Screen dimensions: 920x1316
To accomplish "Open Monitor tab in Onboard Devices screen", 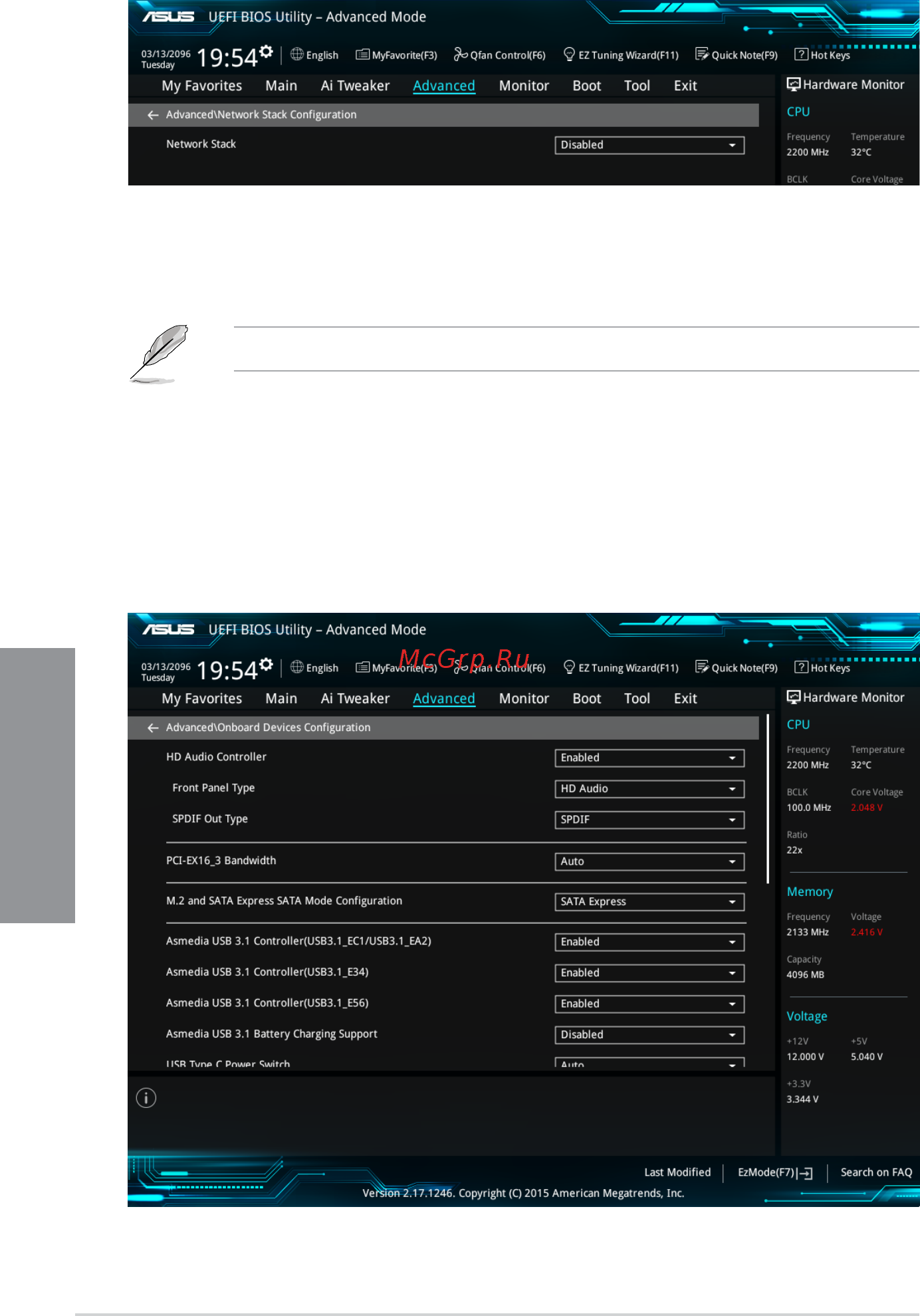I will click(524, 699).
